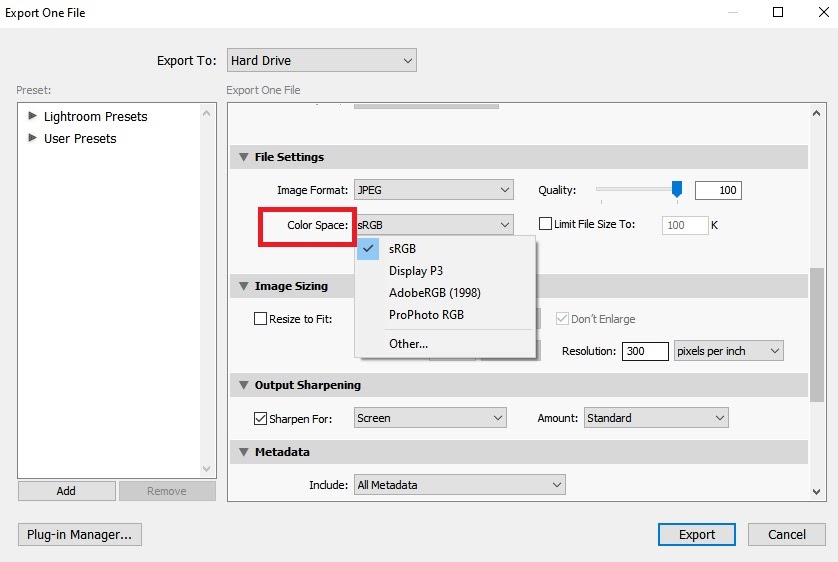The image size is (838, 562).
Task: Collapse the Metadata section
Action: 244,452
